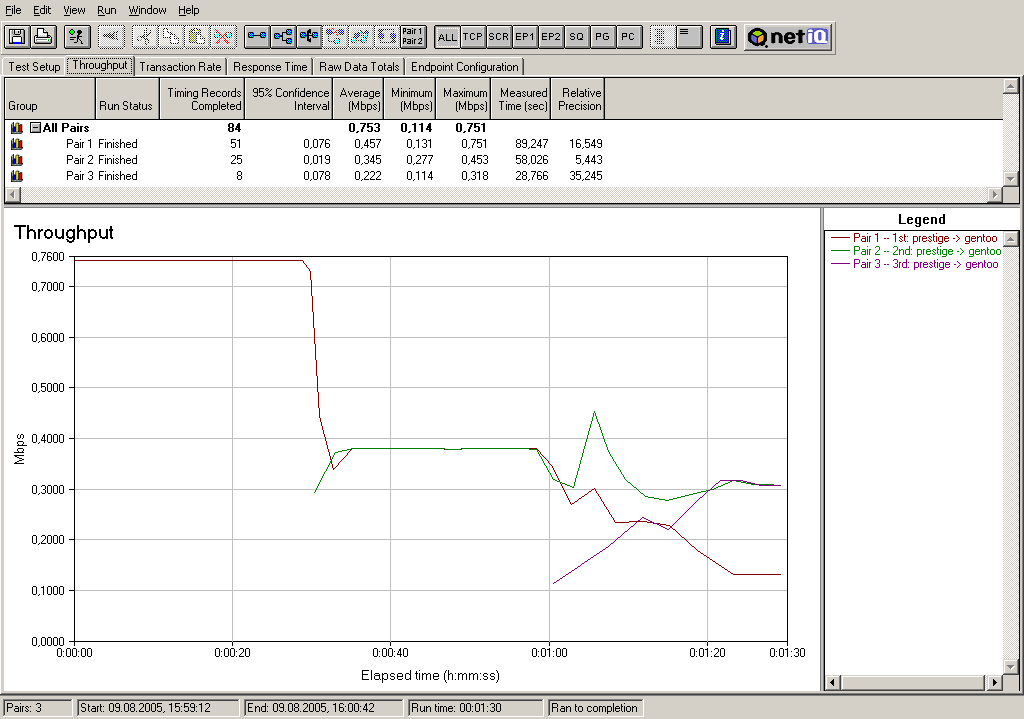The height and width of the screenshot is (719, 1024).
Task: Click the Run test running-man icon
Action: click(77, 37)
